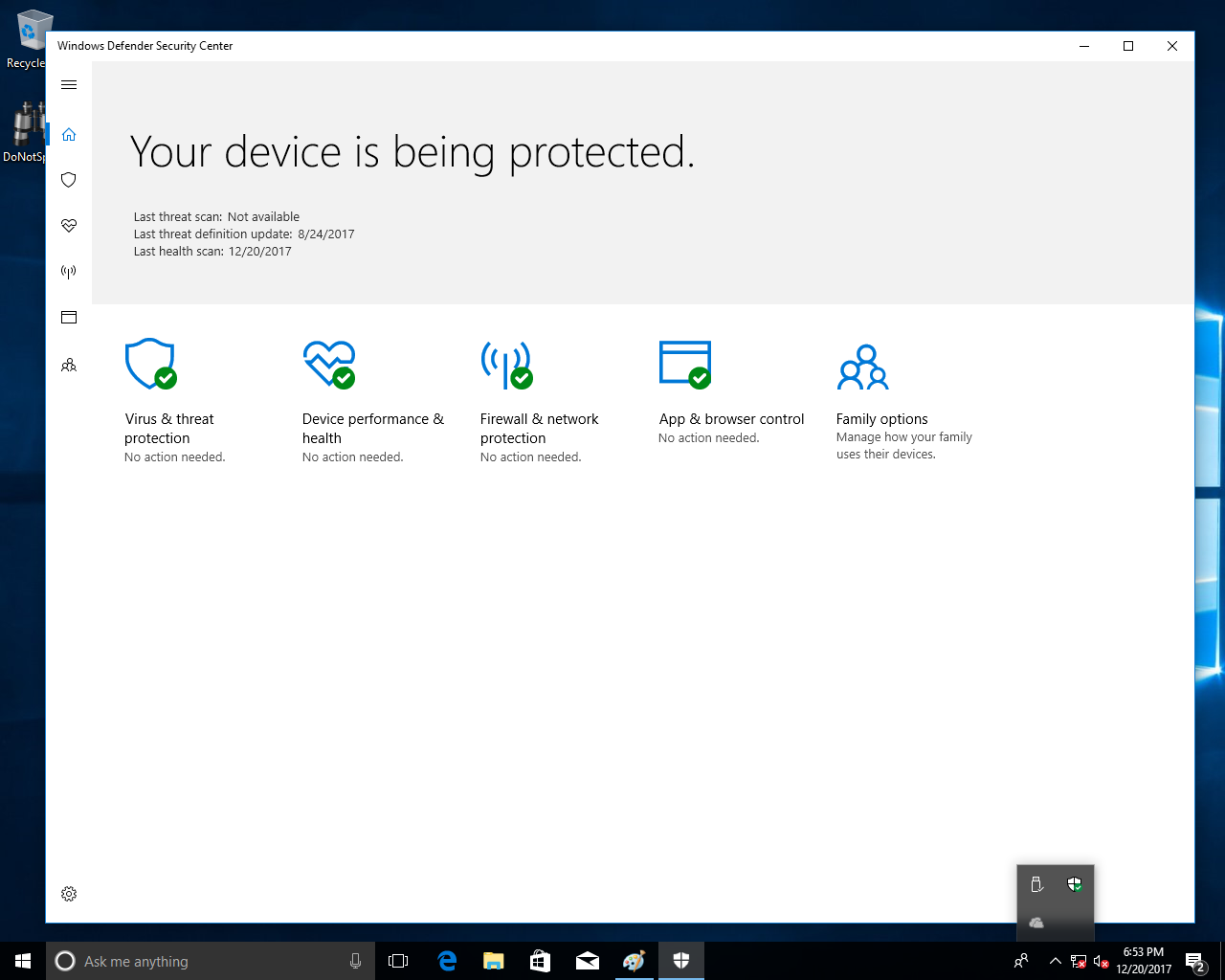Click the volume speaker tray icon
Image resolution: width=1225 pixels, height=980 pixels.
(x=1102, y=961)
